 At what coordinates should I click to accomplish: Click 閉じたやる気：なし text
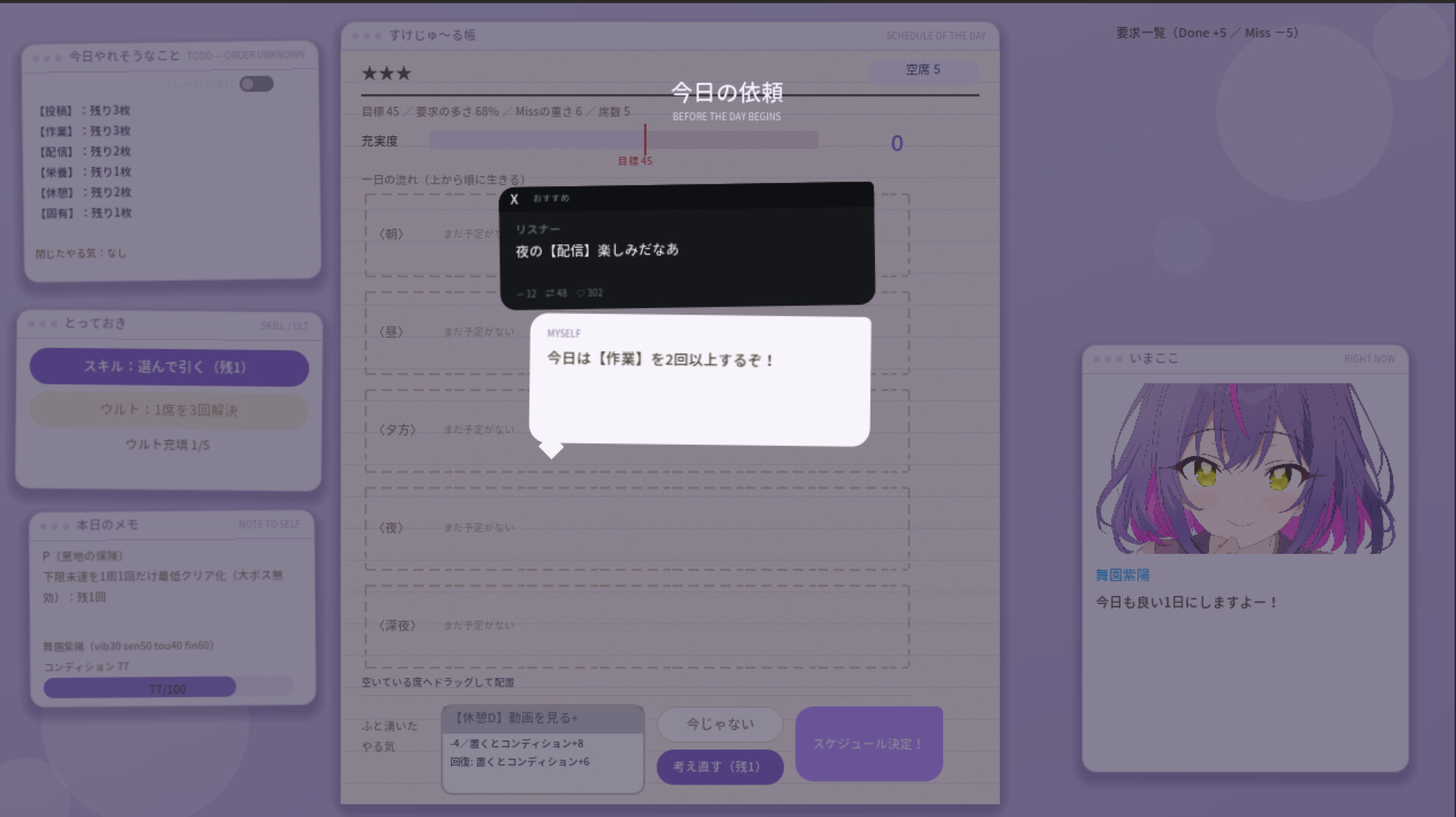point(81,253)
